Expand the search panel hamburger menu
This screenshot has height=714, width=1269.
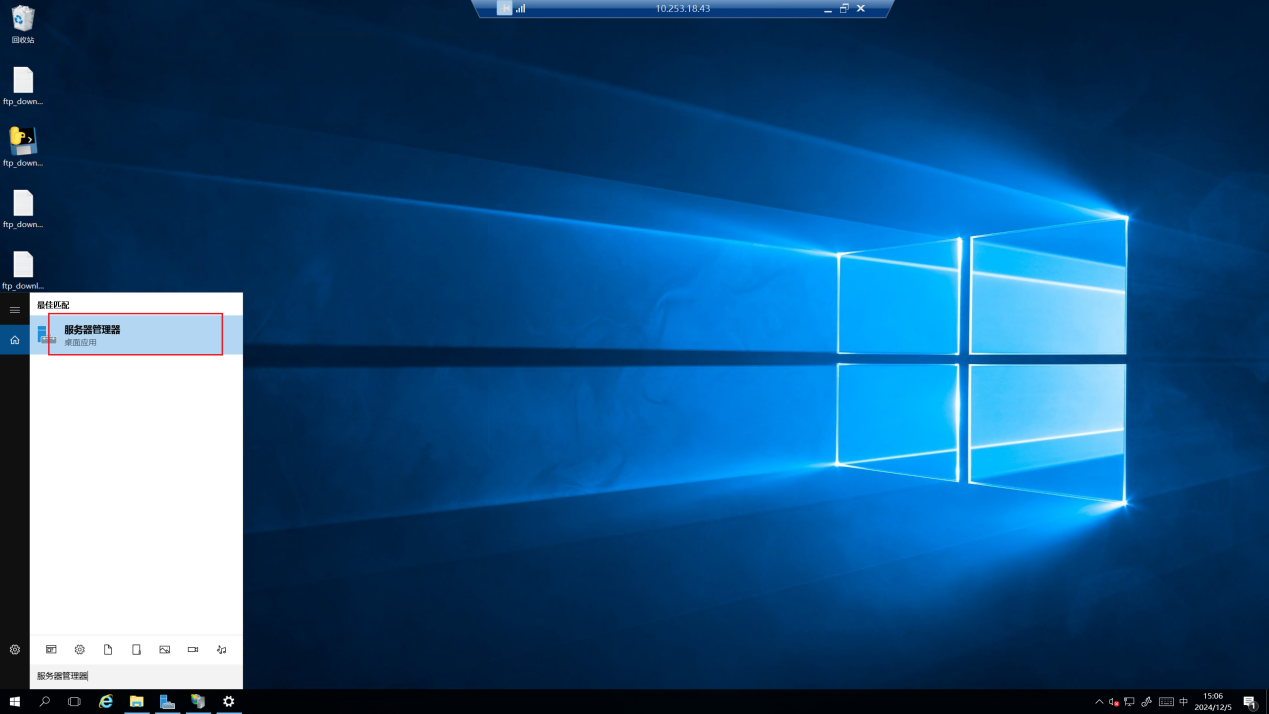pyautogui.click(x=15, y=310)
